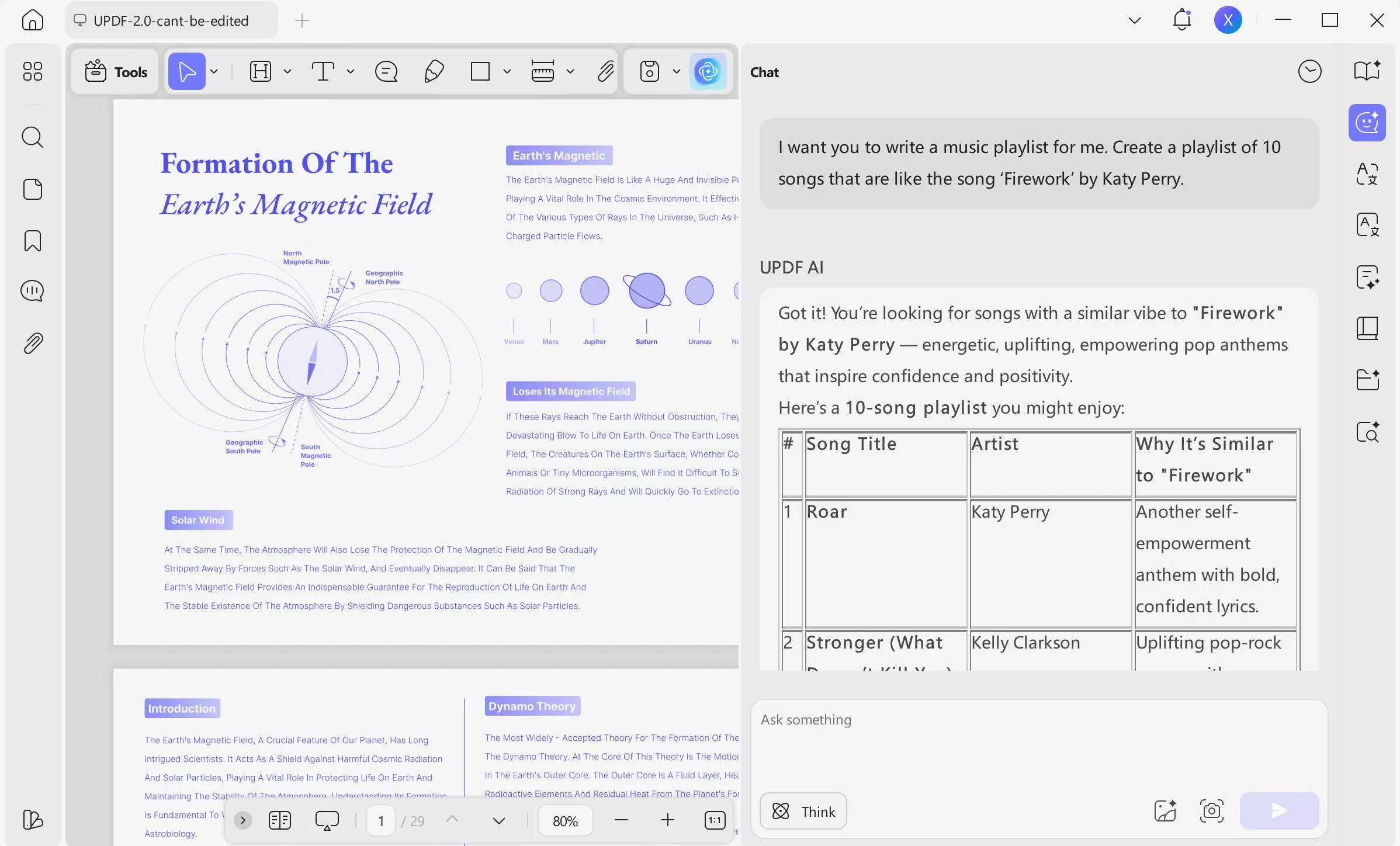Image resolution: width=1400 pixels, height=846 pixels.
Task: Select the AI chat bot mode
Action: [1367, 123]
